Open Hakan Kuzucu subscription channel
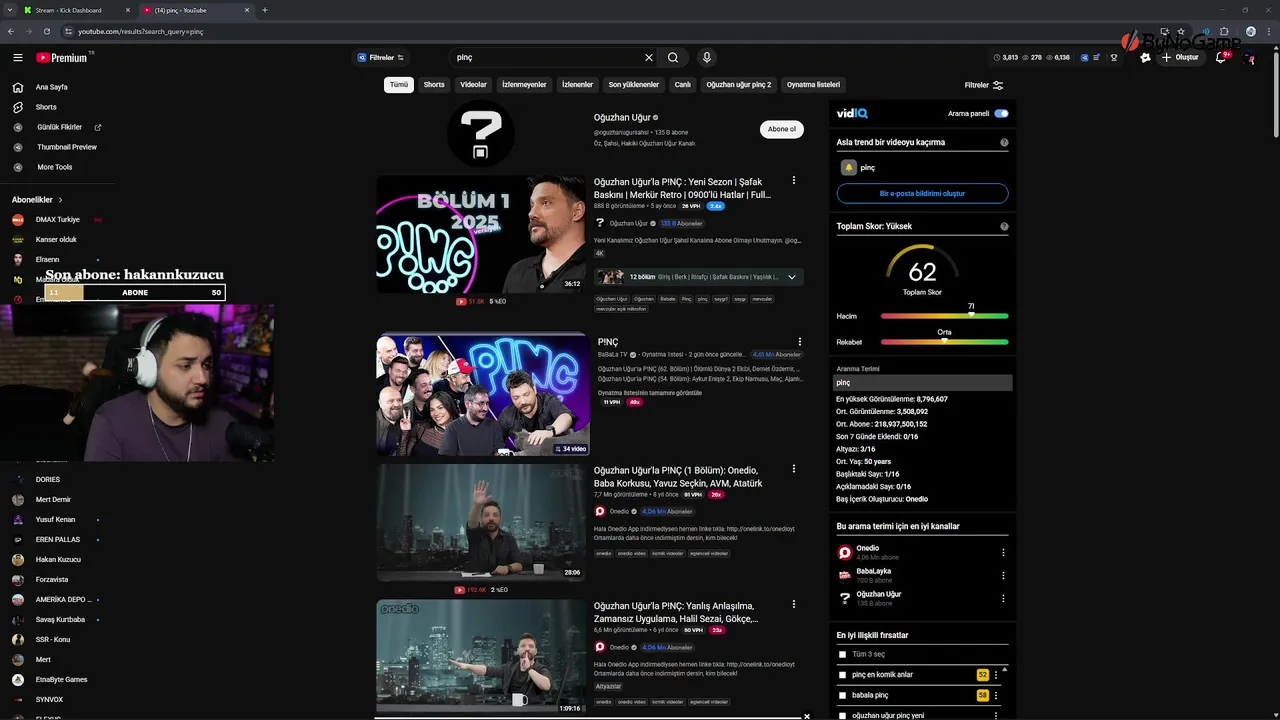 (x=58, y=559)
